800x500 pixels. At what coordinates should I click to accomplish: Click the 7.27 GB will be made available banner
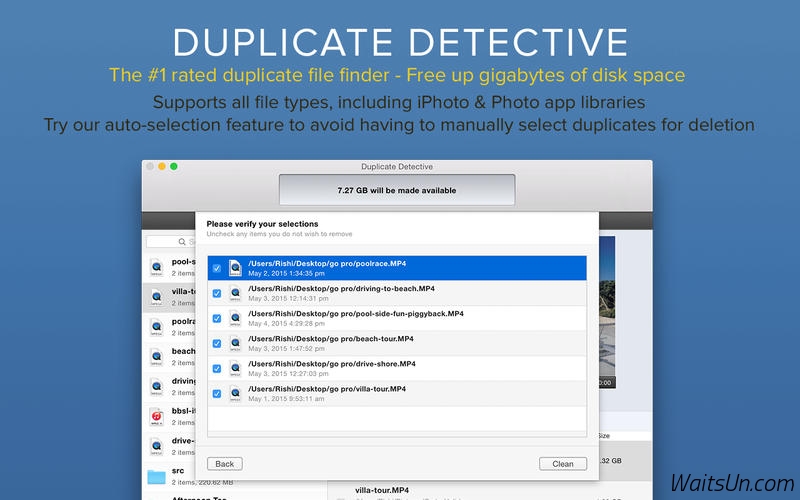point(397,190)
